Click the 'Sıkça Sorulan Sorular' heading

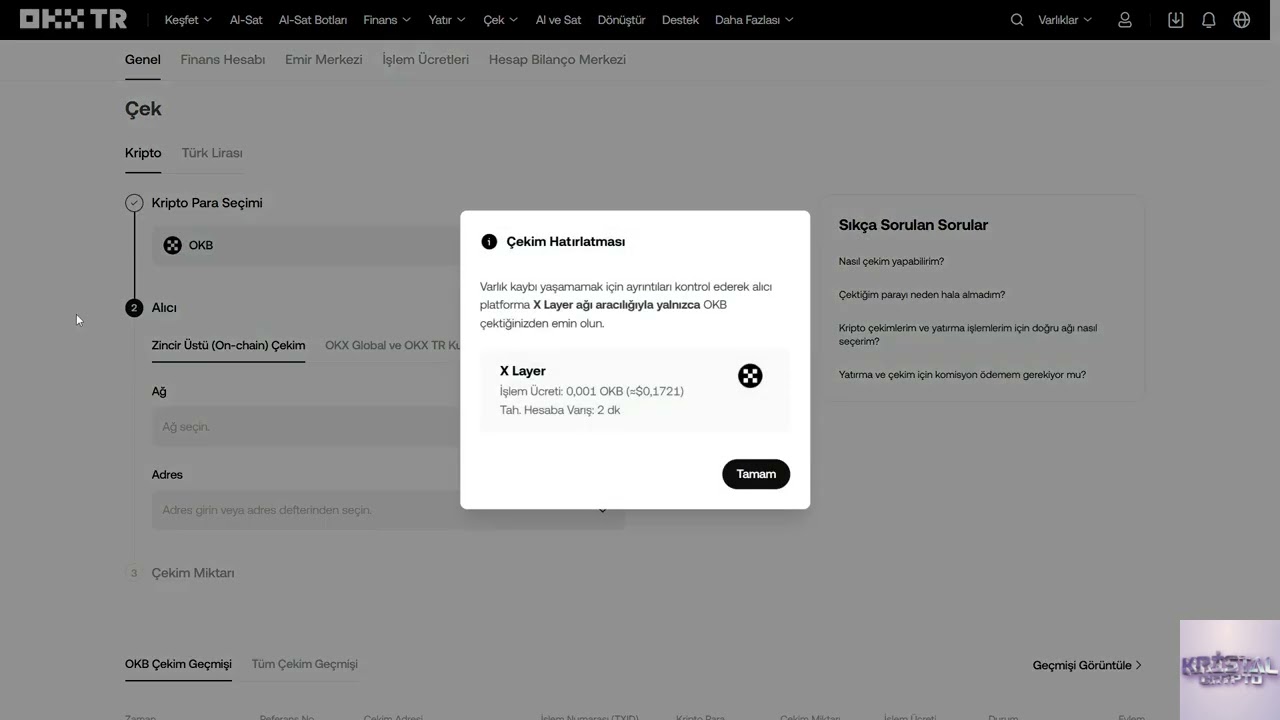coord(913,225)
